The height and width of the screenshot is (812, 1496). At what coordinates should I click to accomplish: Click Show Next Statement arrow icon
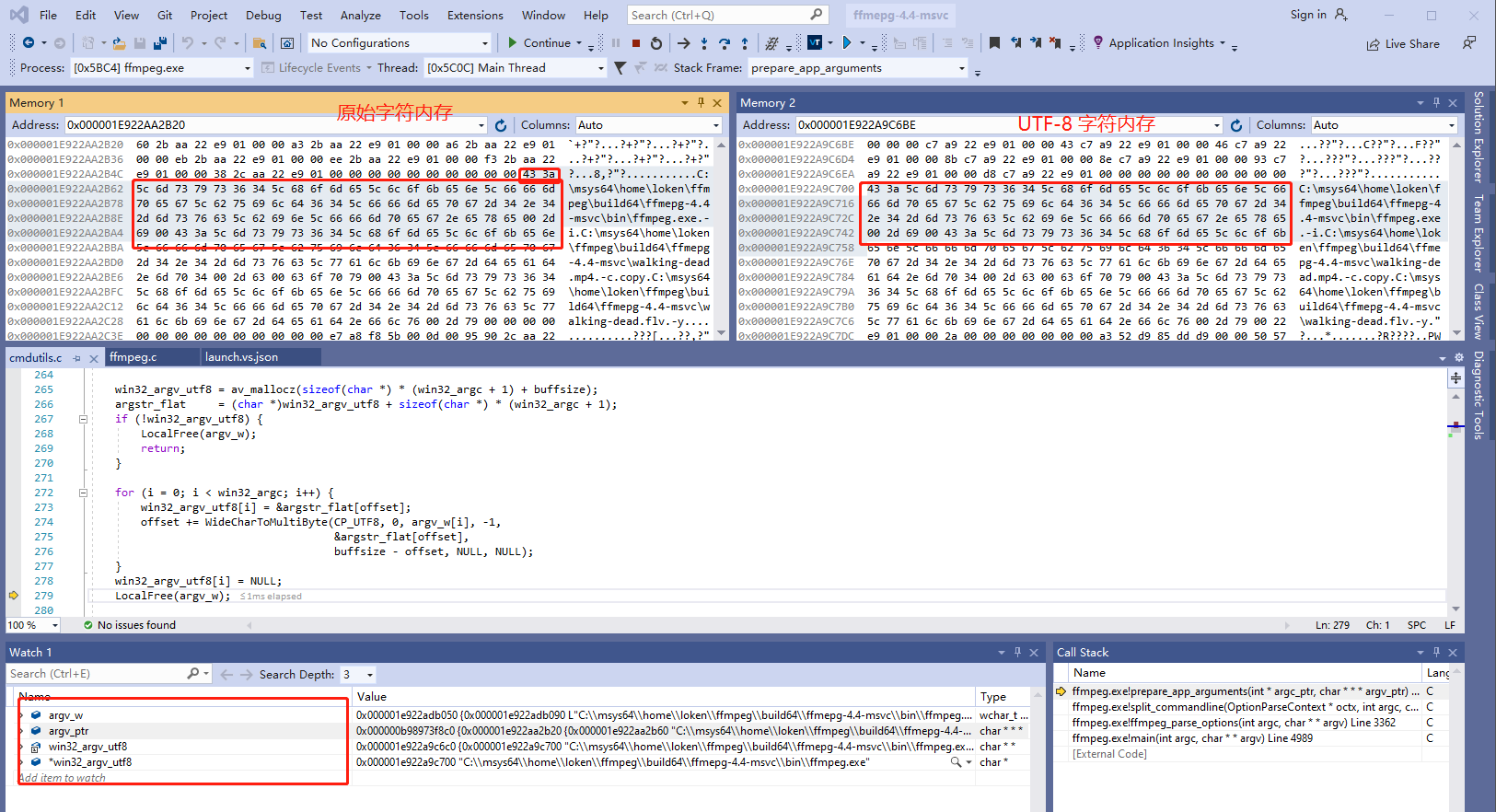683,43
